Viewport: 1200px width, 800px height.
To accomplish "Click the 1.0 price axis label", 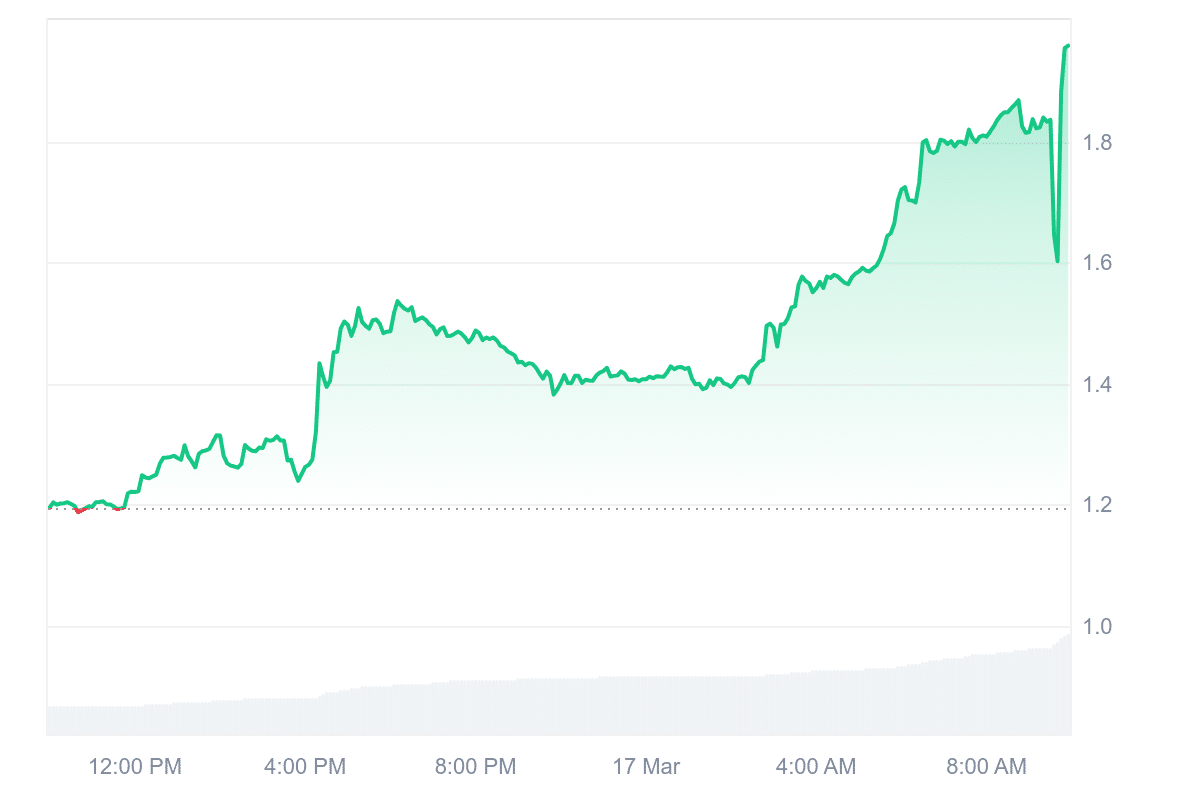I will pyautogui.click(x=1099, y=627).
